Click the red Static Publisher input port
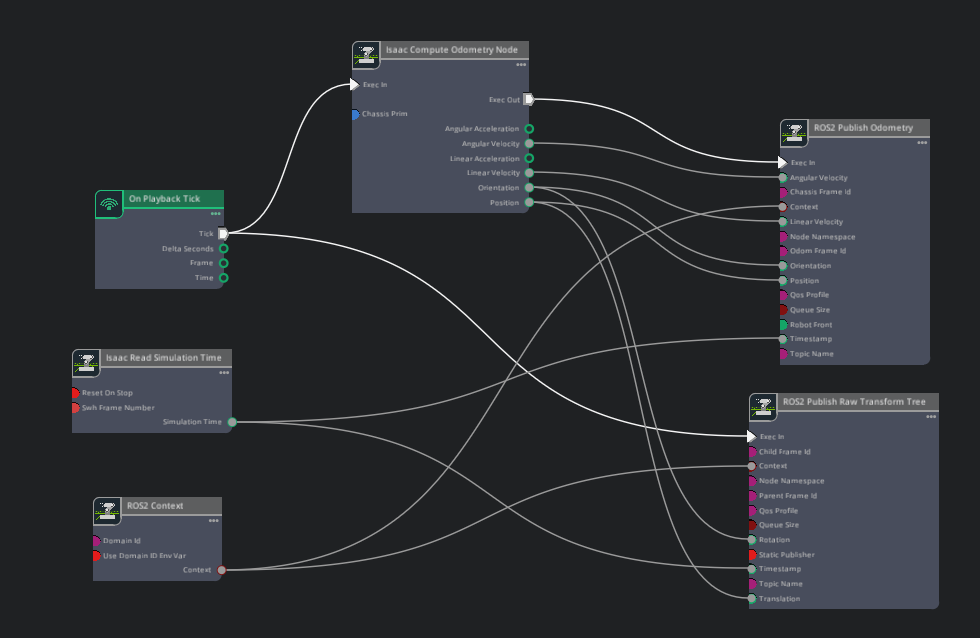This screenshot has width=980, height=638. coord(753,555)
